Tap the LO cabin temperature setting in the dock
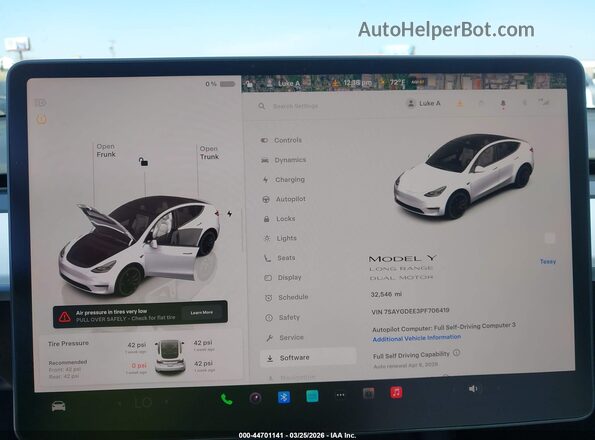Screen dimensions: 595x440 143,403
